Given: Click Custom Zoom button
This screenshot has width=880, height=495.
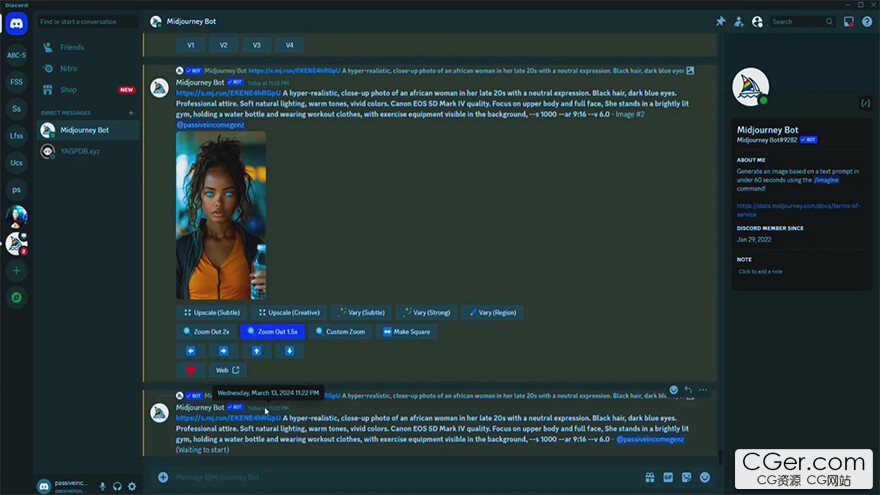Looking at the screenshot, I should click(341, 332).
